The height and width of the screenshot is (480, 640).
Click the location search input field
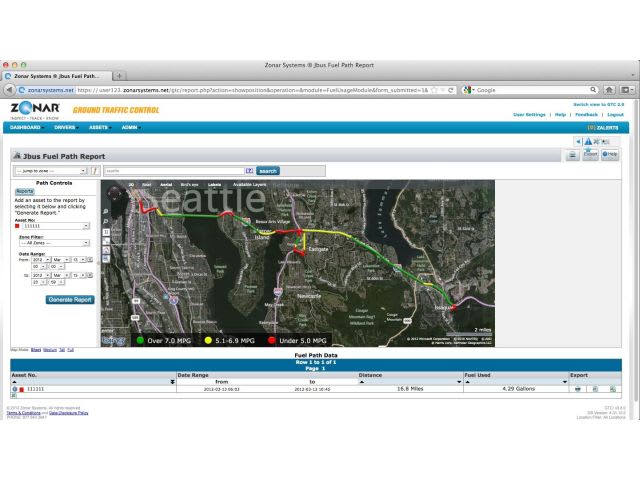tap(174, 171)
